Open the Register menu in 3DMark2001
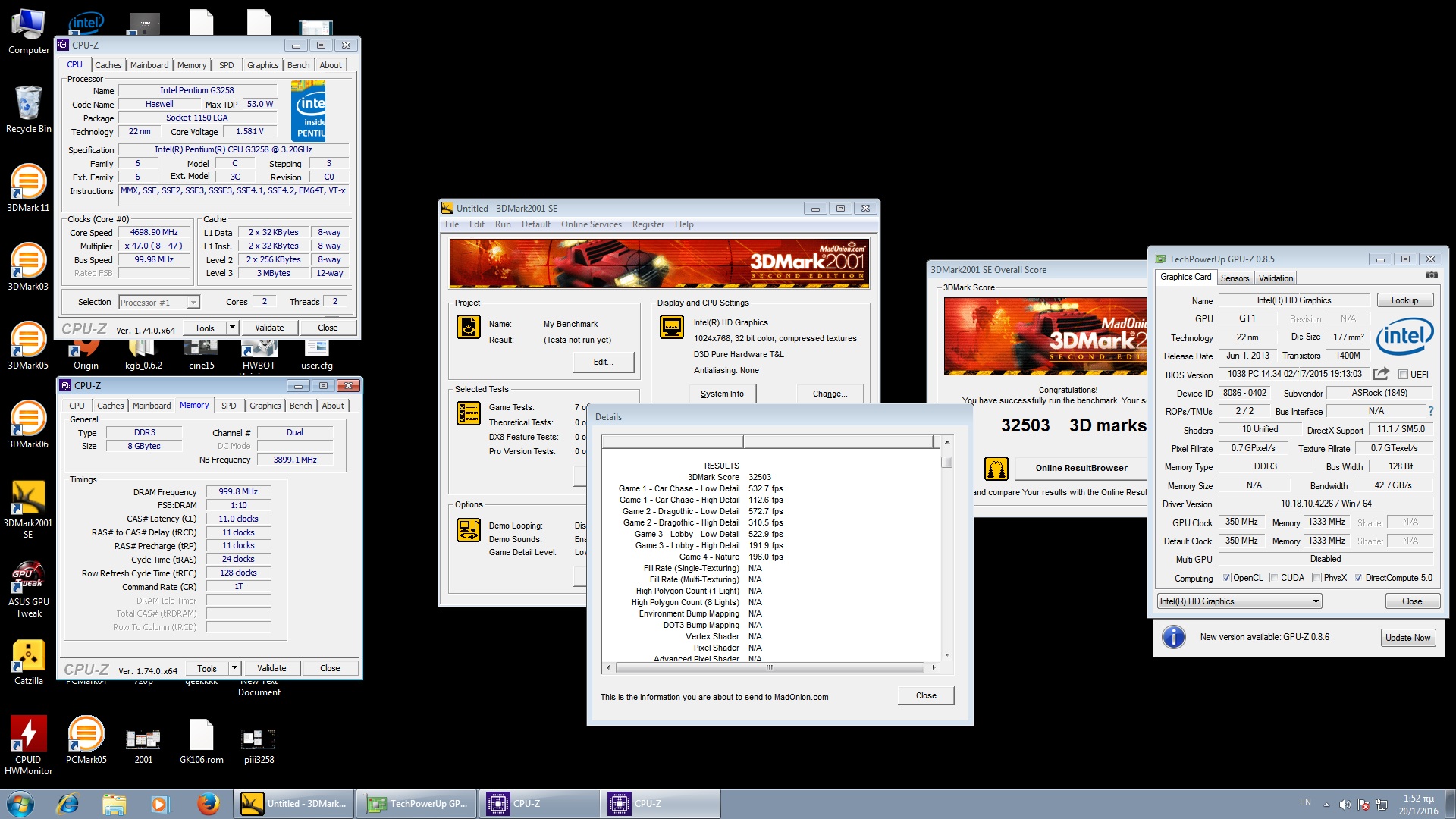The image size is (1456, 819). 648,224
